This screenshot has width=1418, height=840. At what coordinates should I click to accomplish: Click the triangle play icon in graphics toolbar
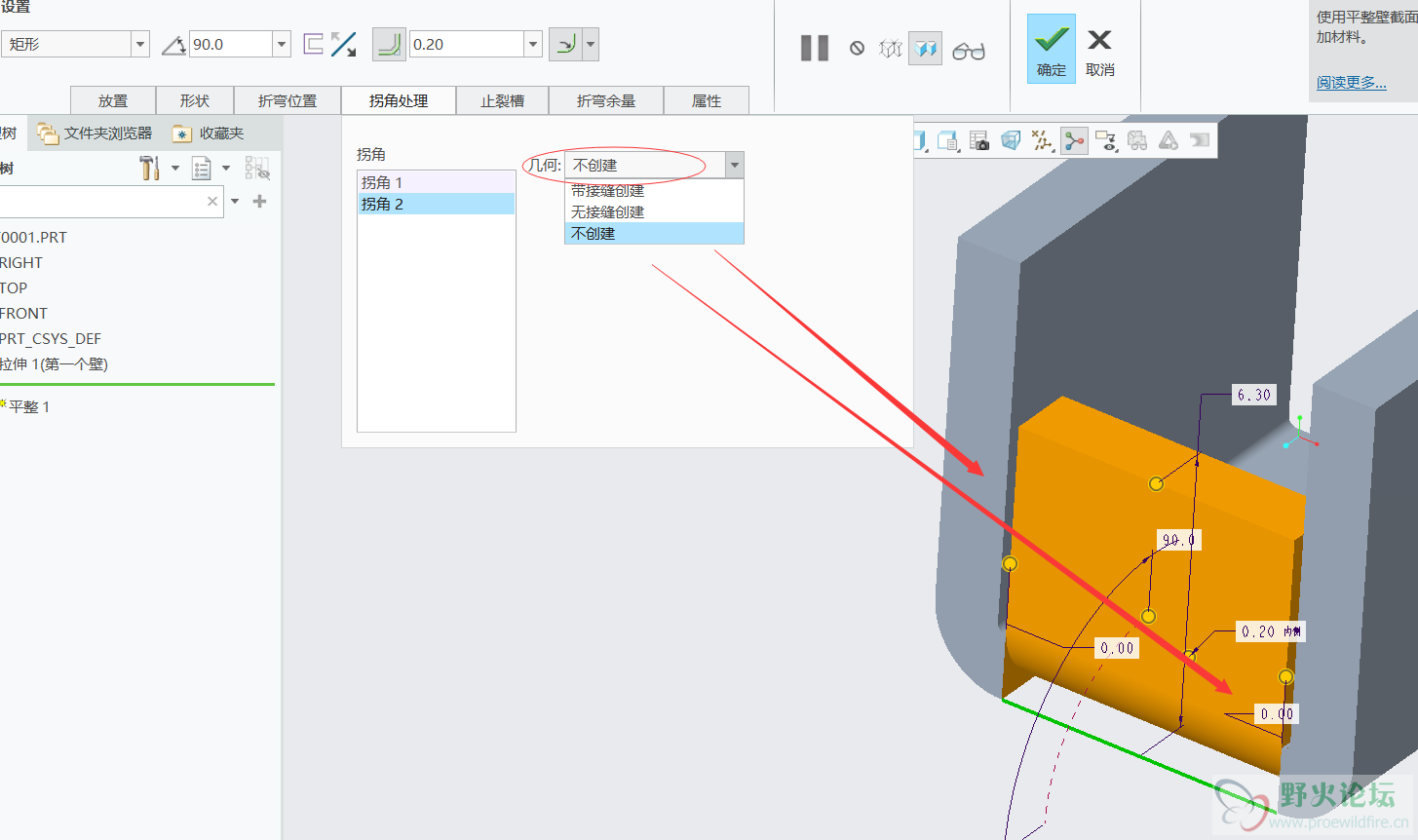coord(1168,141)
